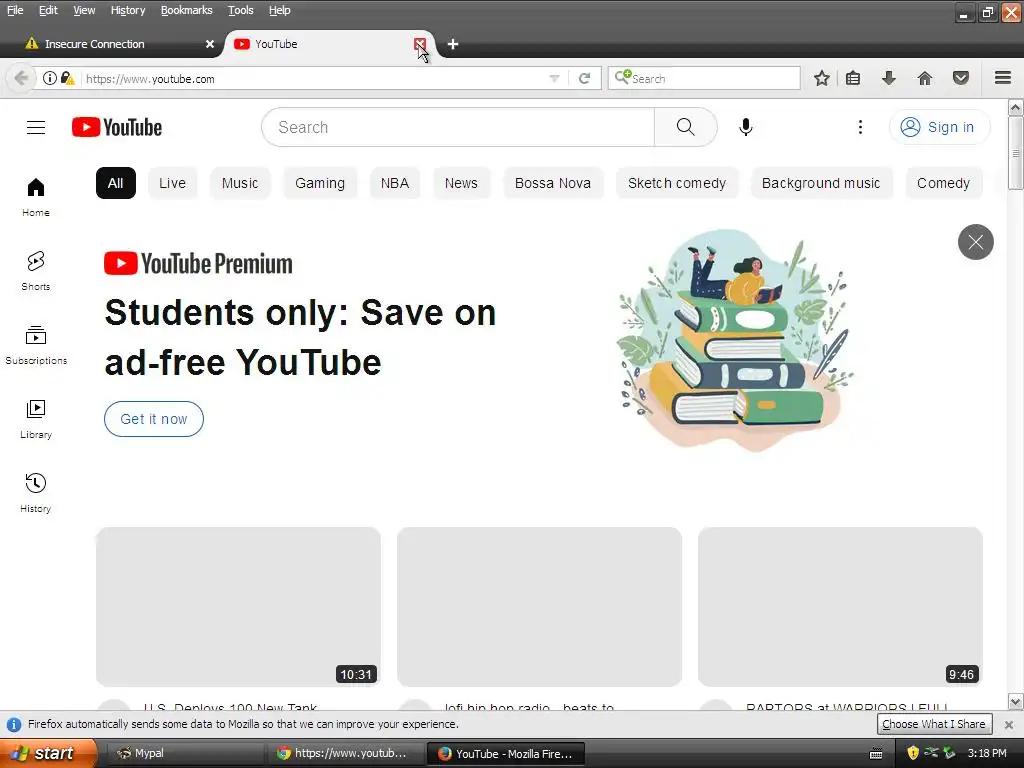Open Pocket icon in Firefox toolbar

[x=961, y=78]
